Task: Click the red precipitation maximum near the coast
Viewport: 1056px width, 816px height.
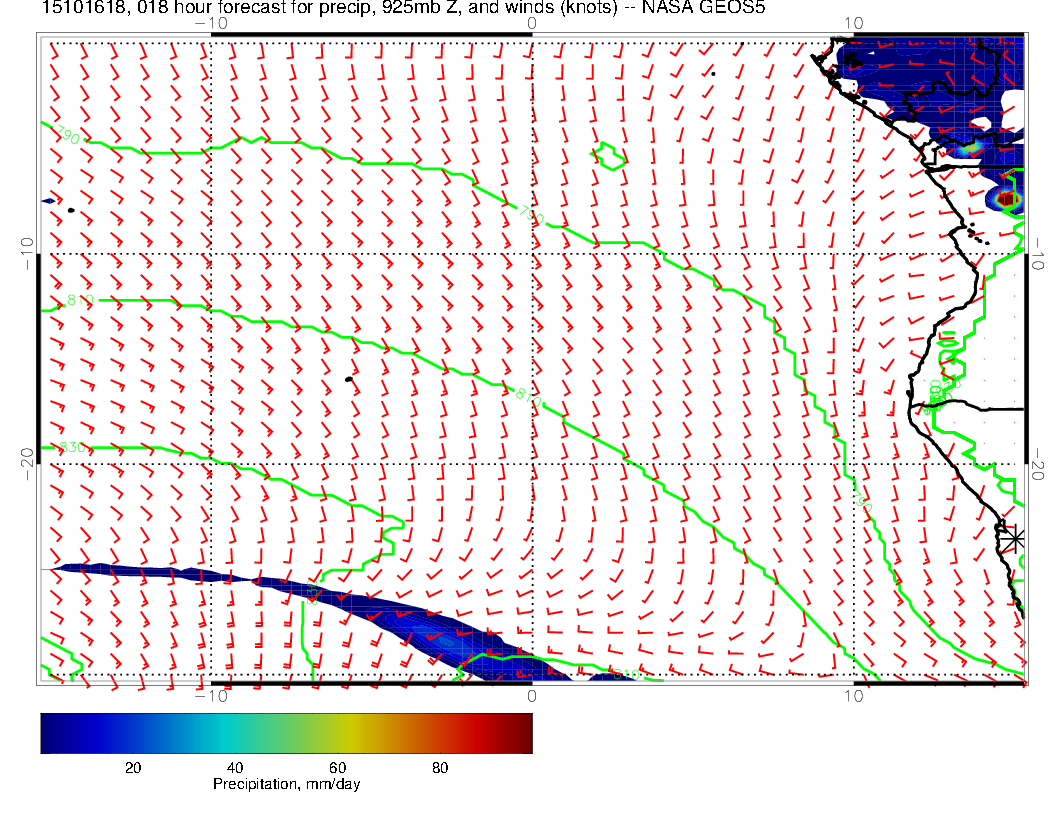Action: (x=1008, y=200)
